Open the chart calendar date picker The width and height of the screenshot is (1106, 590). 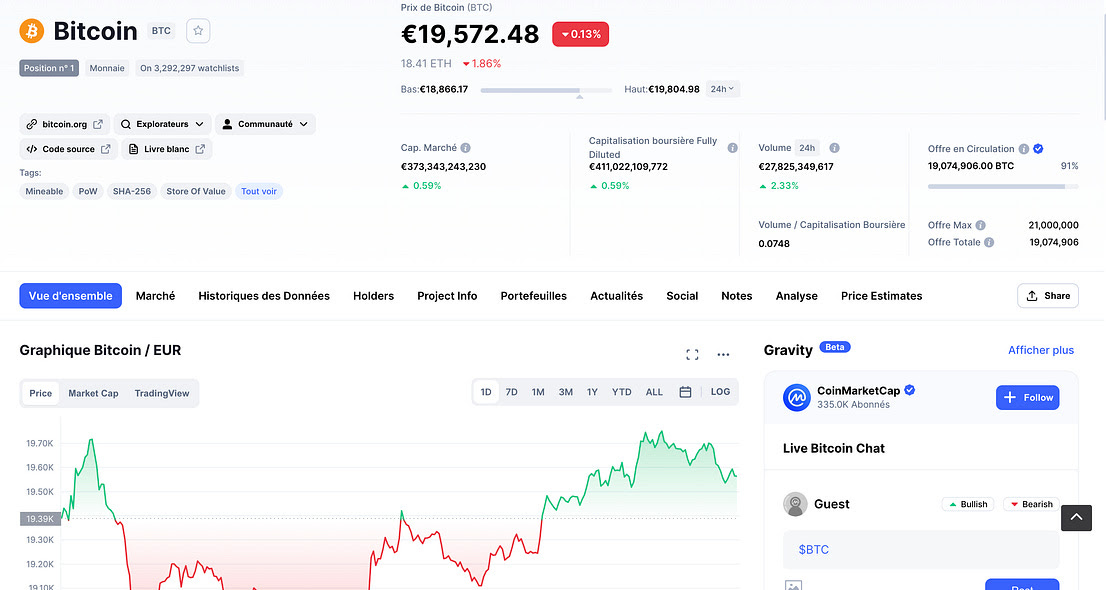tap(685, 392)
